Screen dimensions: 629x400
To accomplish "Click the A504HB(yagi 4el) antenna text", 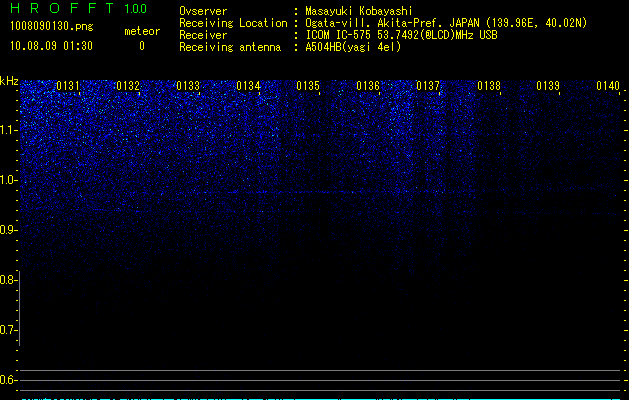I will pos(353,47).
